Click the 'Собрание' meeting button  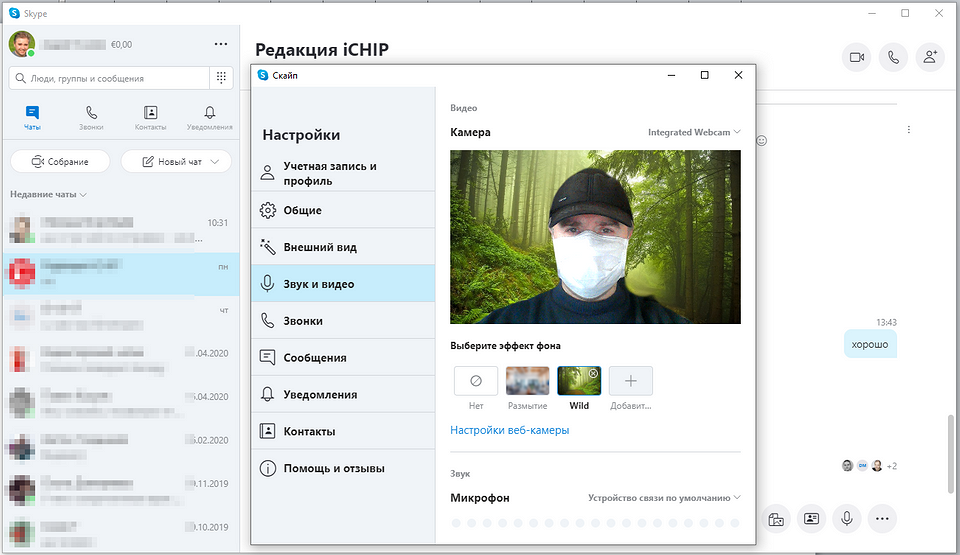click(x=60, y=161)
